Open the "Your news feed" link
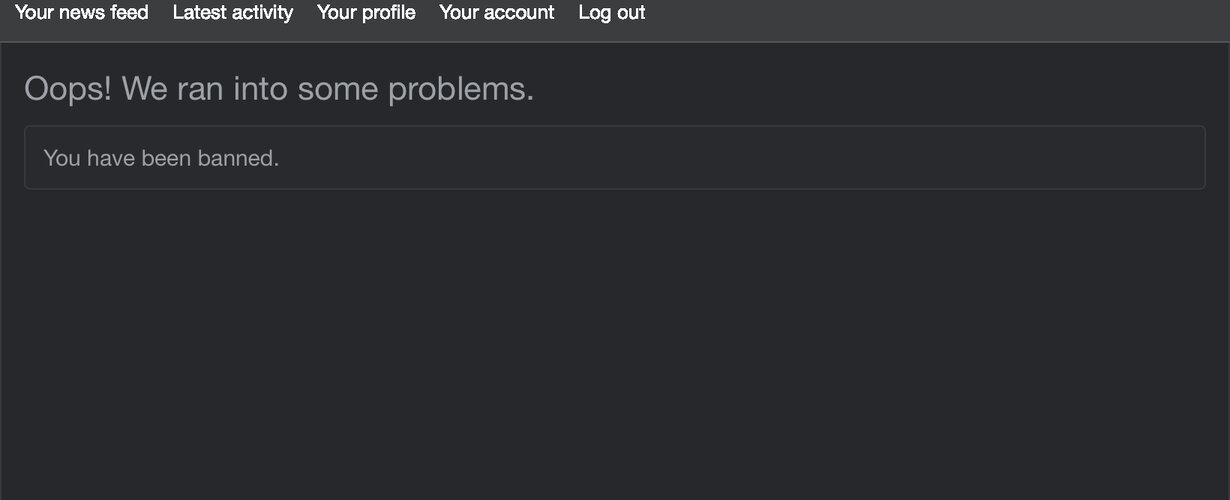This screenshot has width=1230, height=500. click(82, 13)
